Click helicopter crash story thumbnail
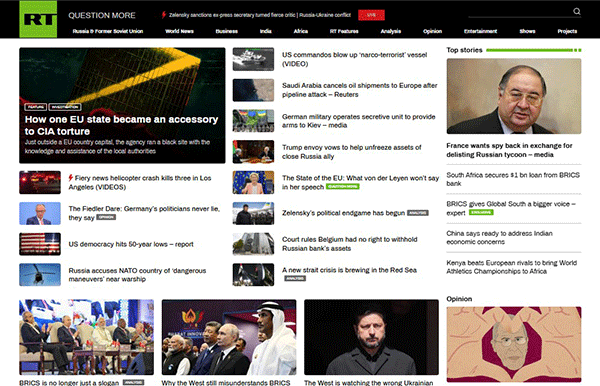This screenshot has height=386, width=600. click(x=40, y=182)
